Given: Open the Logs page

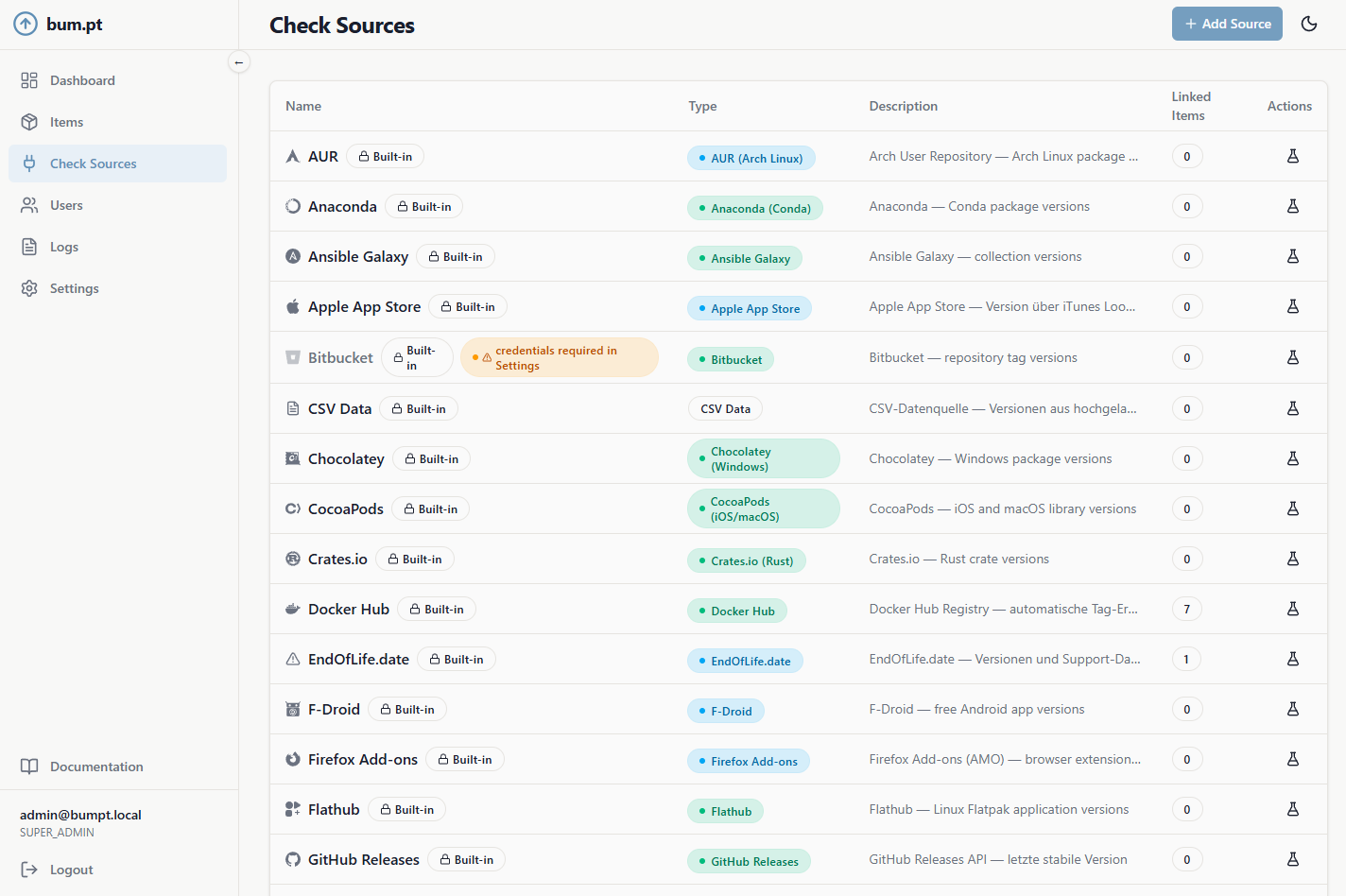Looking at the screenshot, I should 118,247.
